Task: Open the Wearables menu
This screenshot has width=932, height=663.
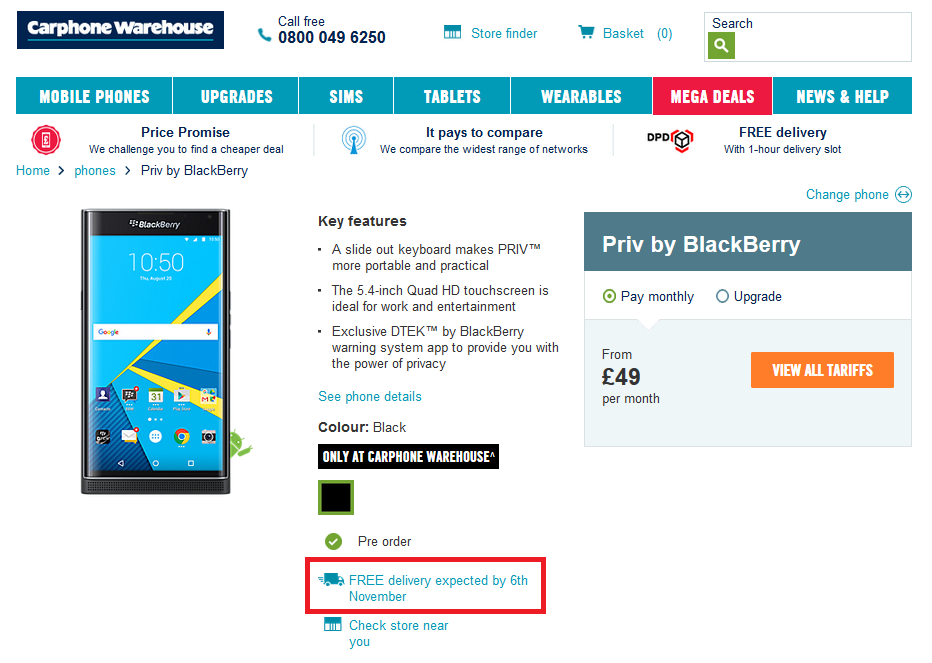Action: pos(581,96)
